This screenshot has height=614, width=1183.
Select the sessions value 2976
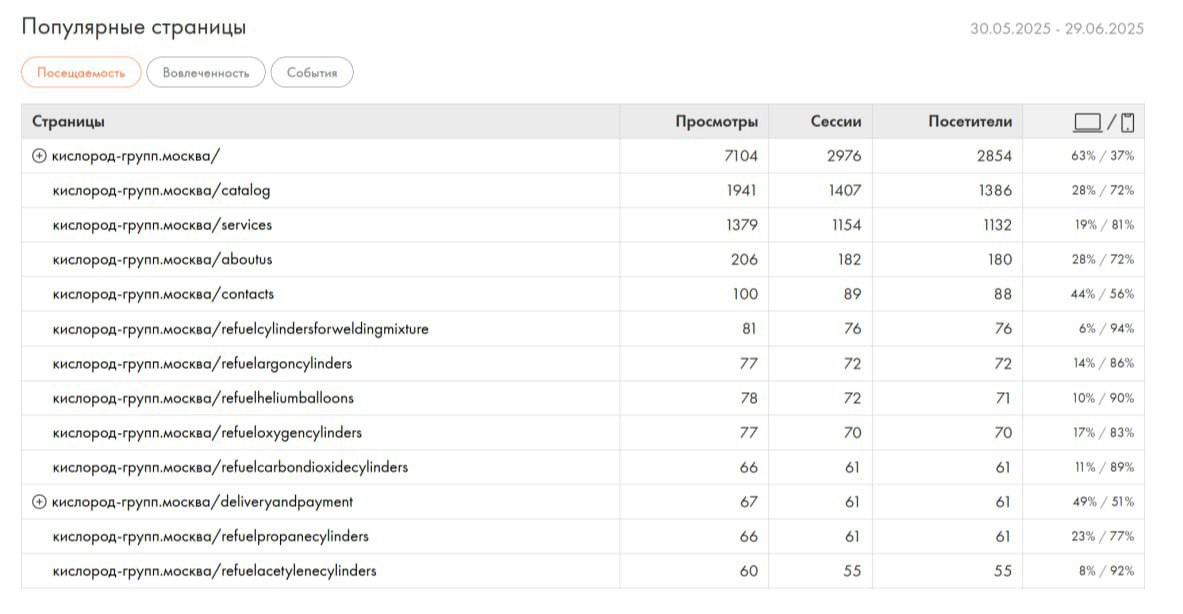coord(843,156)
